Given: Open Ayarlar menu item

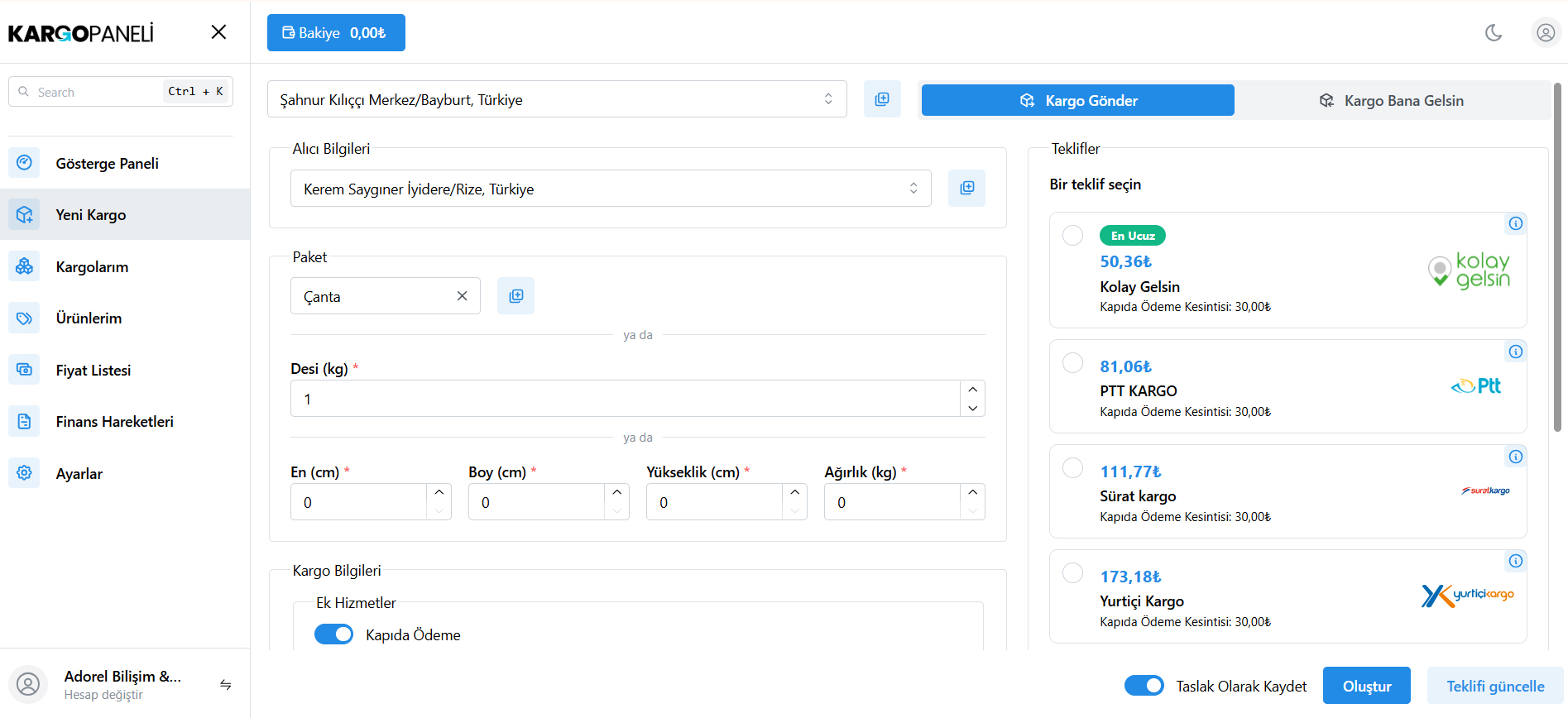Looking at the screenshot, I should (125, 473).
